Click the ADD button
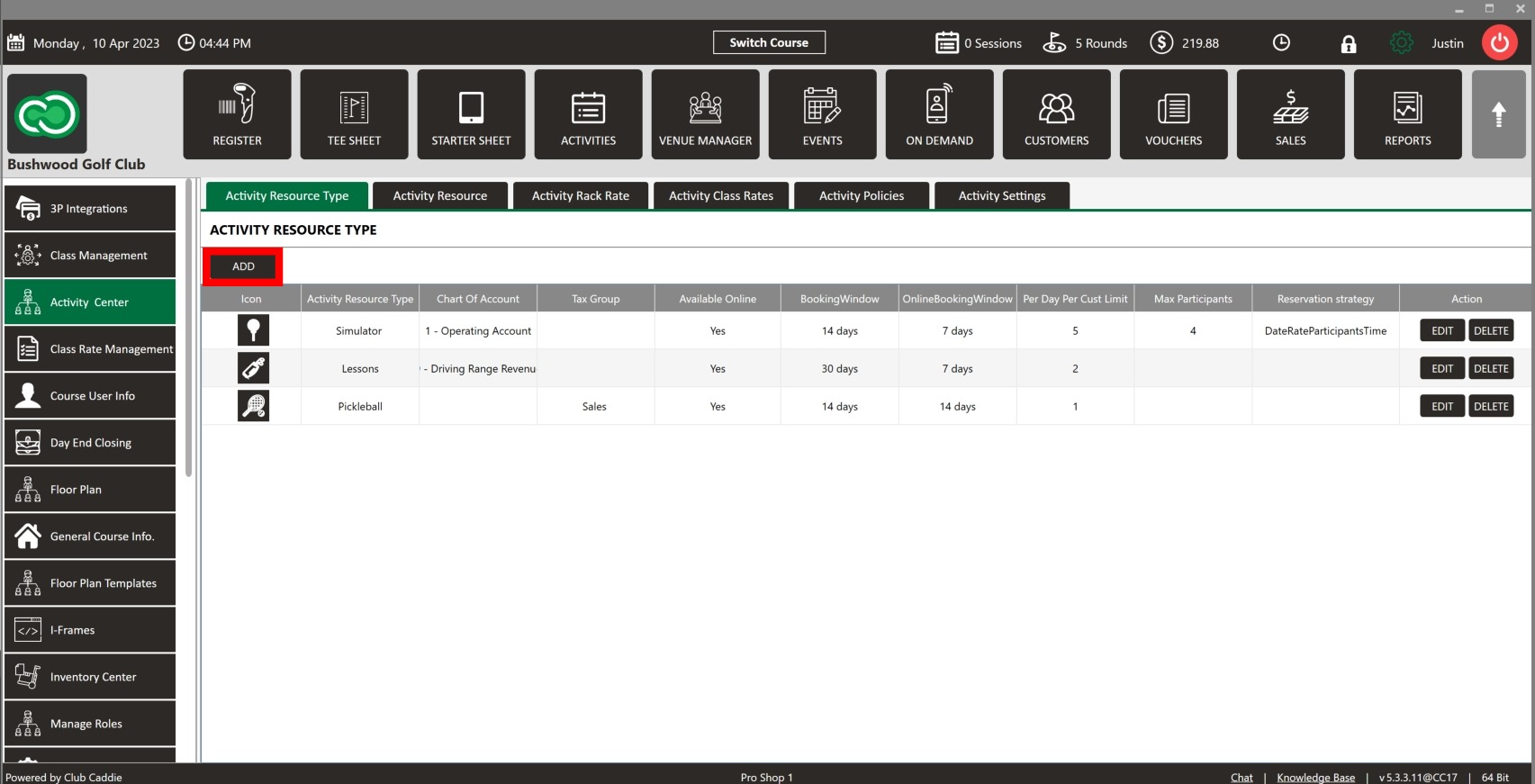 pyautogui.click(x=243, y=266)
